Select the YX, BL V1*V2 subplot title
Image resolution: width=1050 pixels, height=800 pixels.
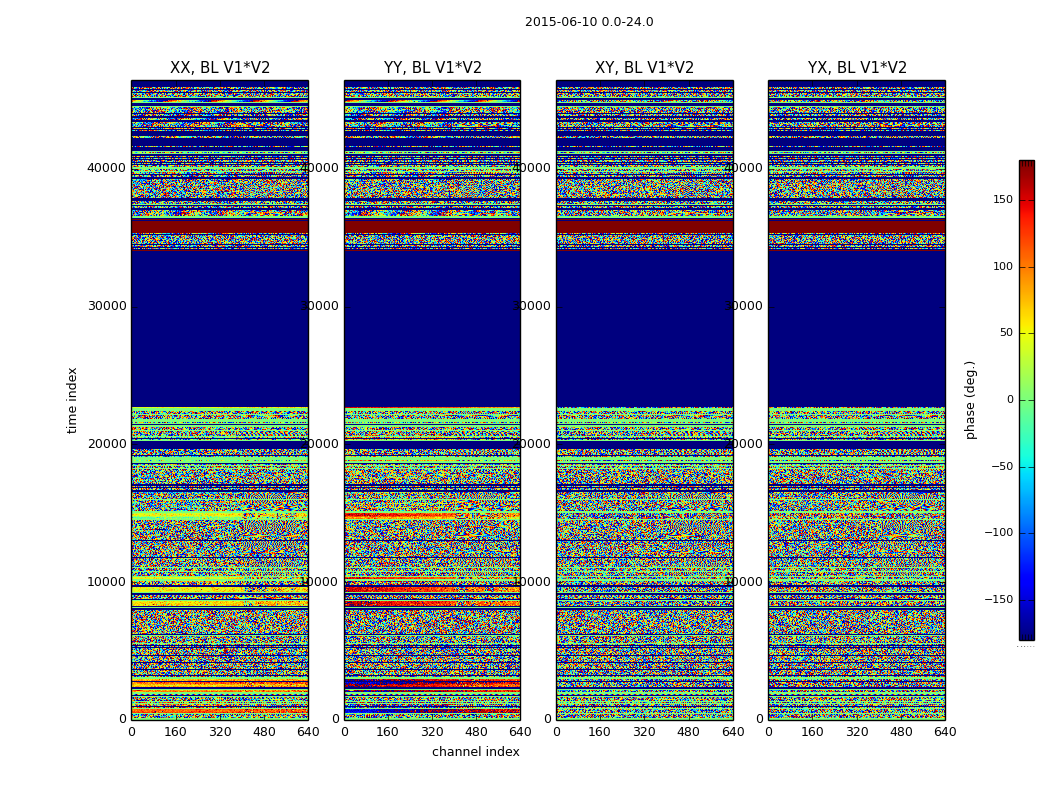tap(857, 68)
